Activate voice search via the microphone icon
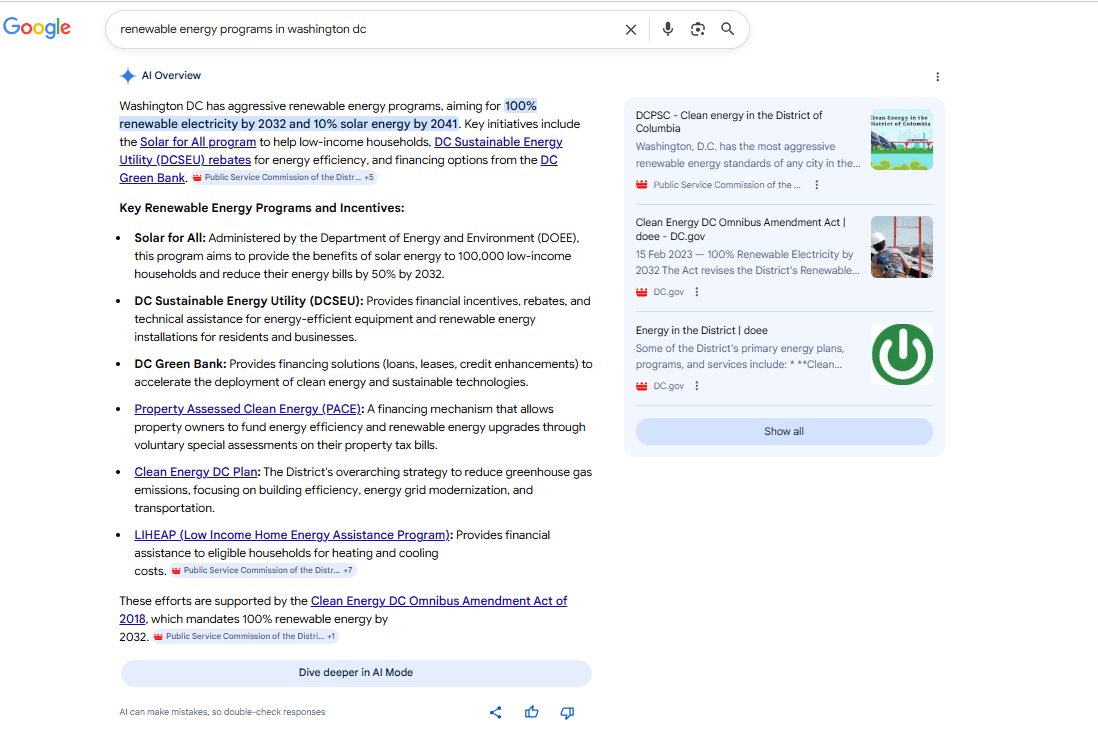 pyautogui.click(x=667, y=29)
